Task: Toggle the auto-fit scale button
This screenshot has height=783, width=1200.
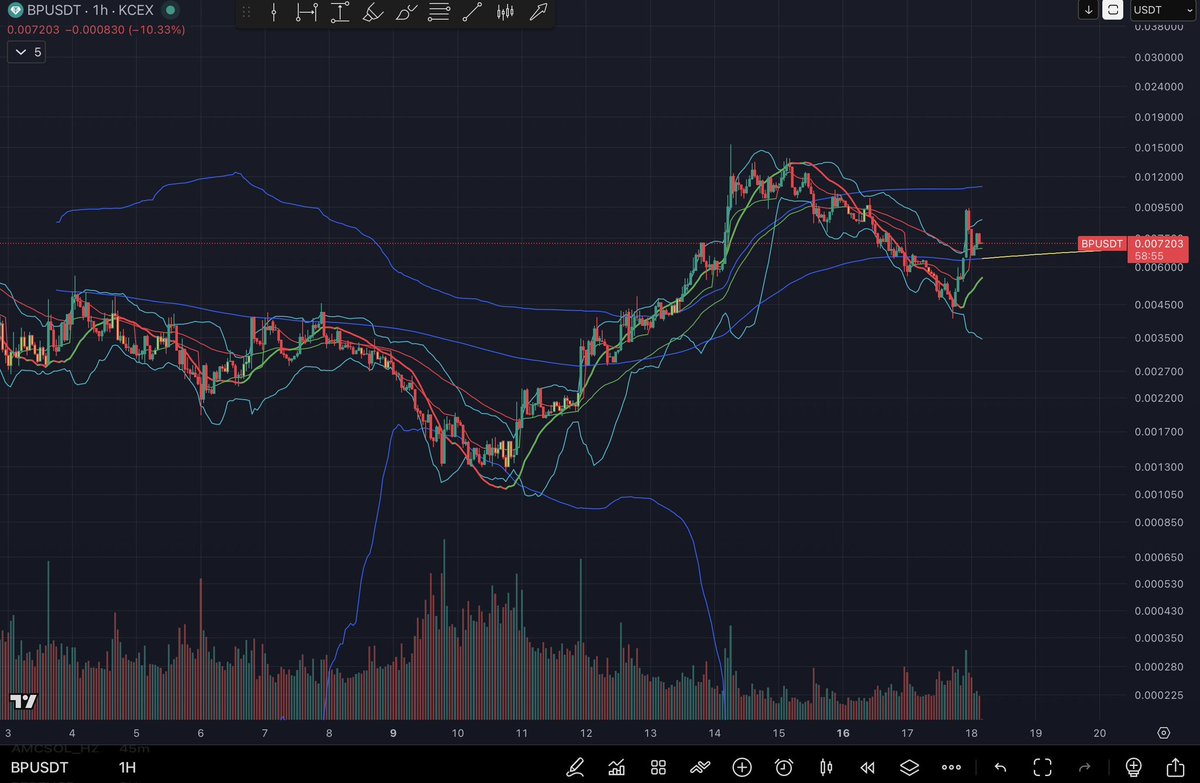Action: 1113,10
